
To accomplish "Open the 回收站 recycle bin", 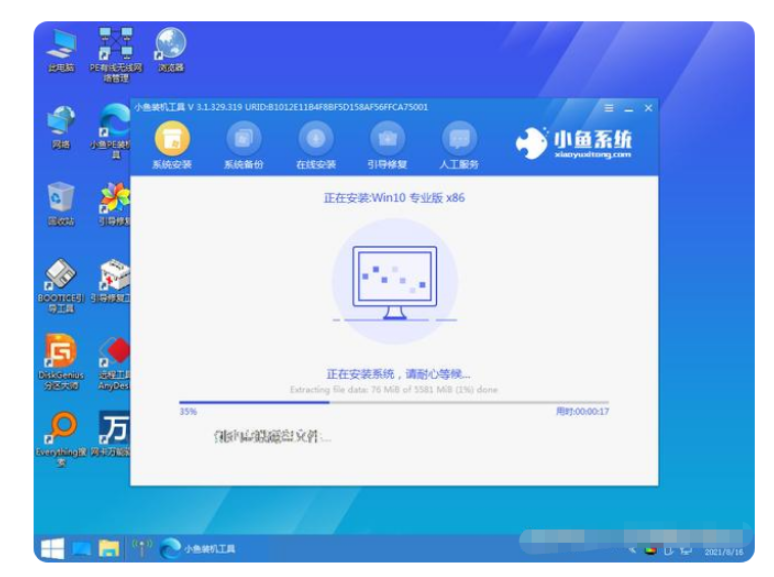I will (61, 201).
